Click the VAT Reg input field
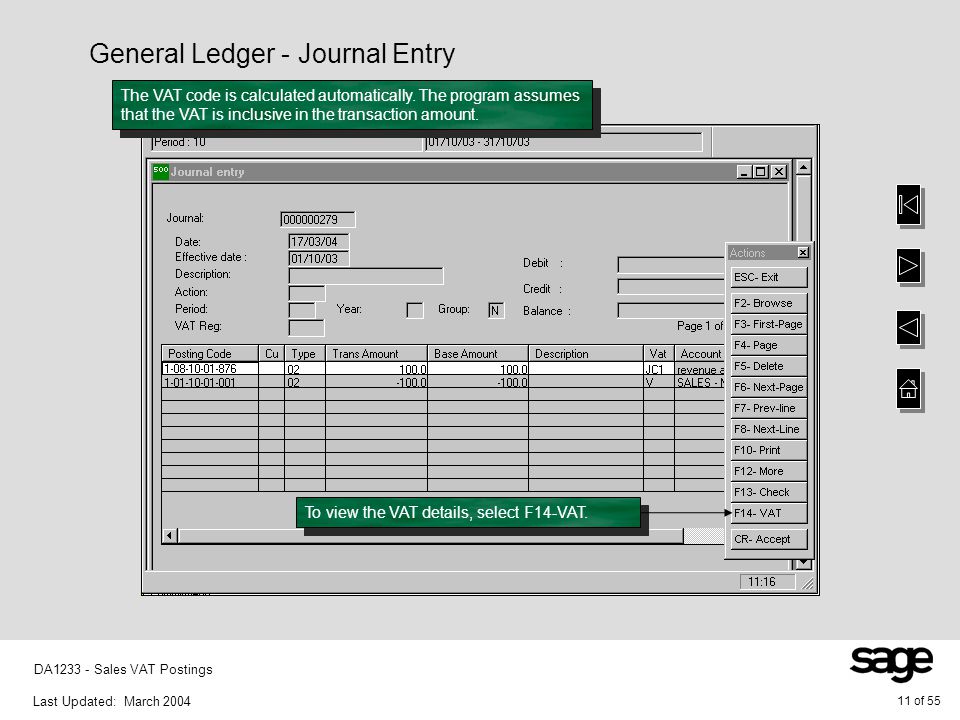 pos(306,328)
